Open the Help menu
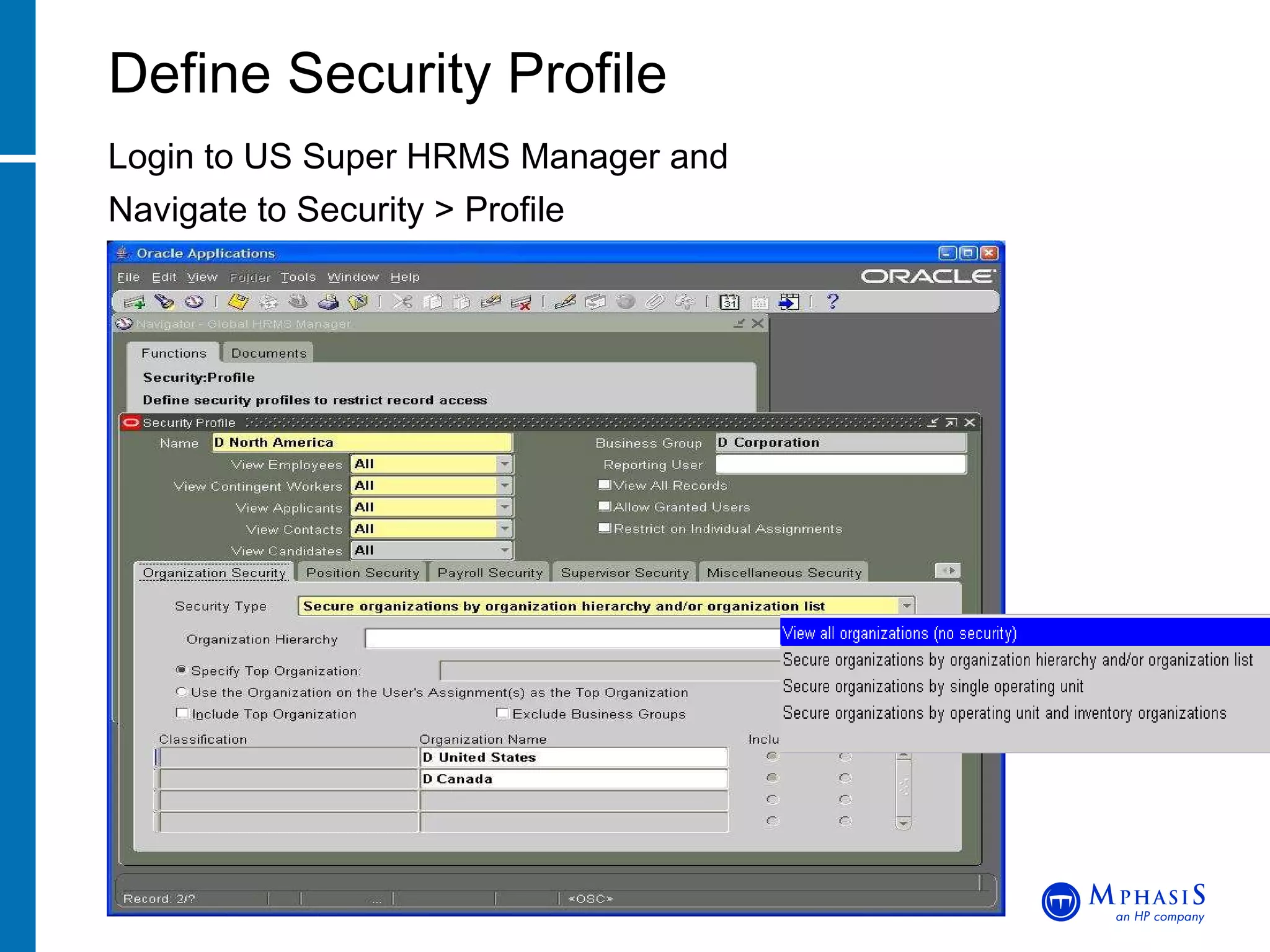The height and width of the screenshot is (952, 1270). 405,277
